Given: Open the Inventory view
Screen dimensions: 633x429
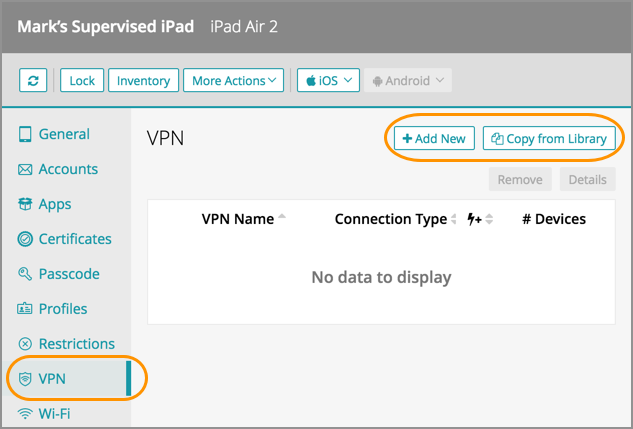Looking at the screenshot, I should pyautogui.click(x=144, y=81).
